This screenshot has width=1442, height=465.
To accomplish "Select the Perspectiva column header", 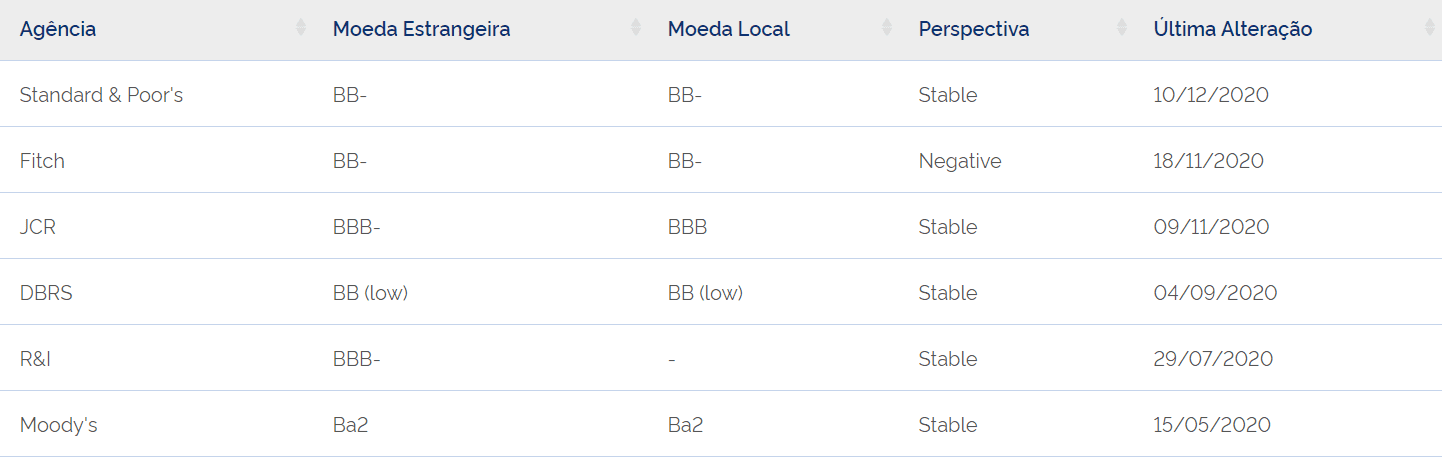I will coord(974,29).
